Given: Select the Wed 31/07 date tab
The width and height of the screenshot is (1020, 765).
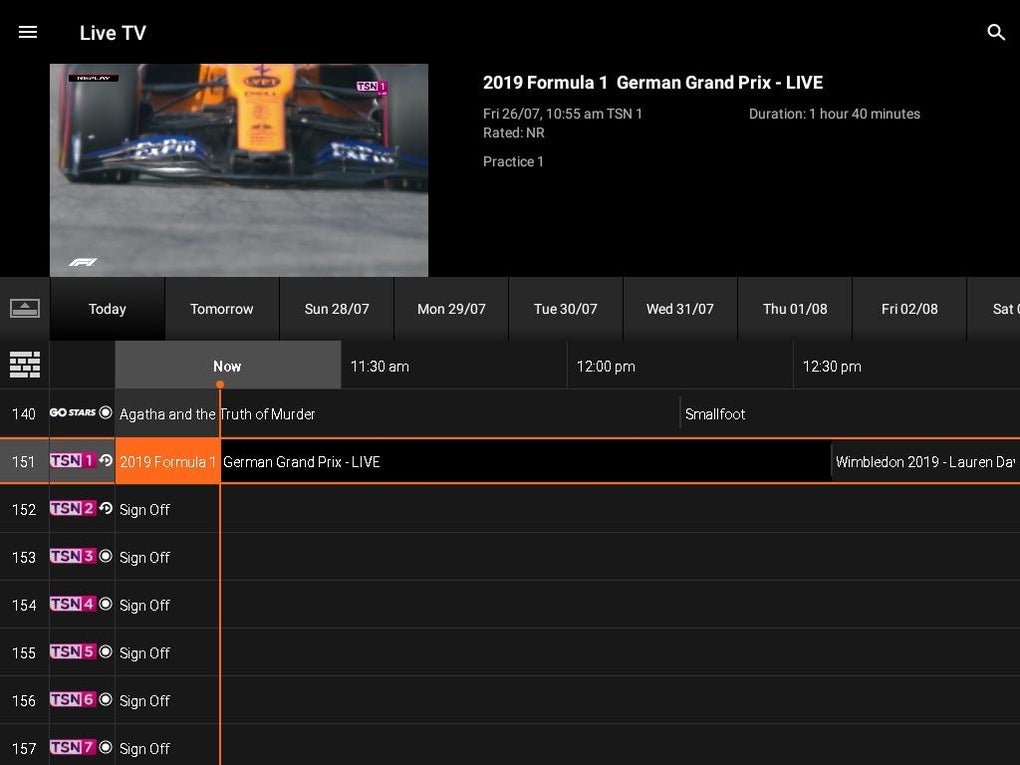Looking at the screenshot, I should tap(680, 308).
